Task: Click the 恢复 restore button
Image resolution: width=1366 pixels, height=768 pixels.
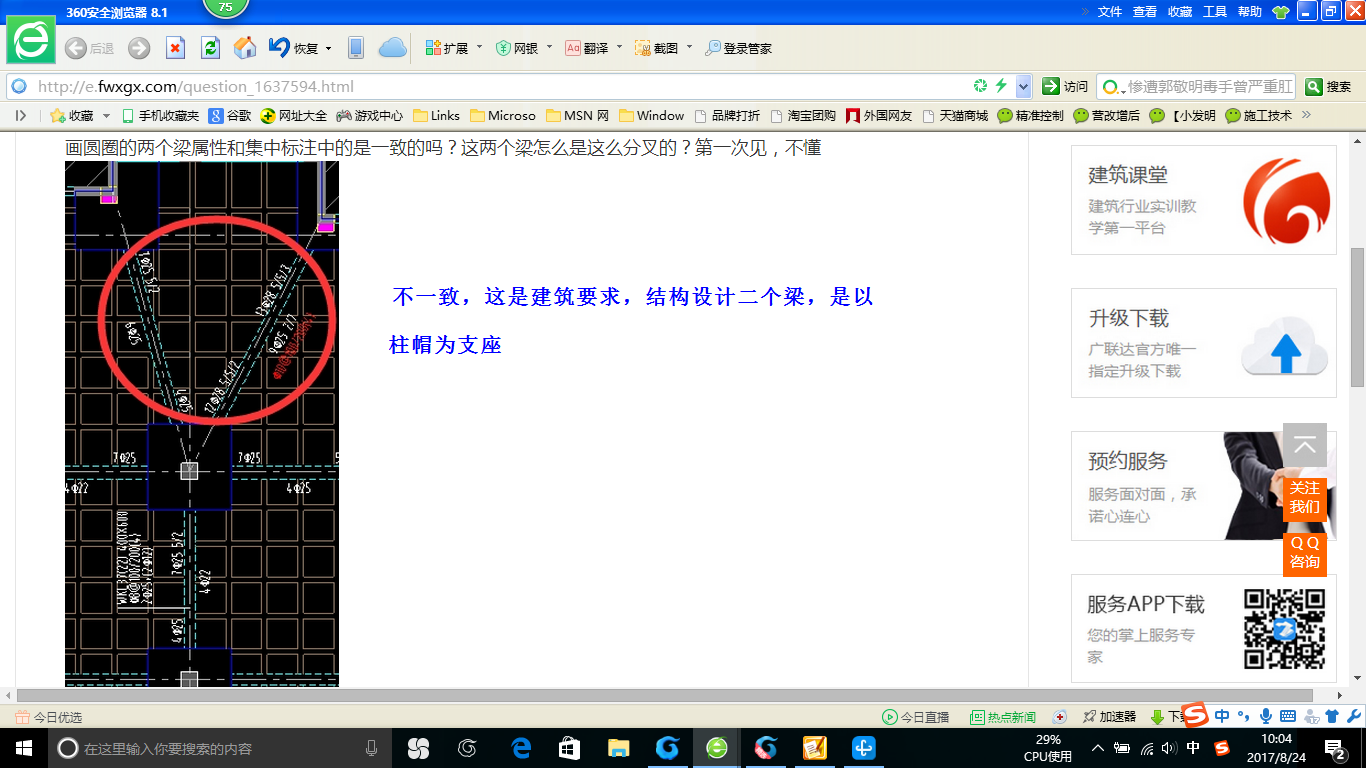Action: pyautogui.click(x=293, y=48)
